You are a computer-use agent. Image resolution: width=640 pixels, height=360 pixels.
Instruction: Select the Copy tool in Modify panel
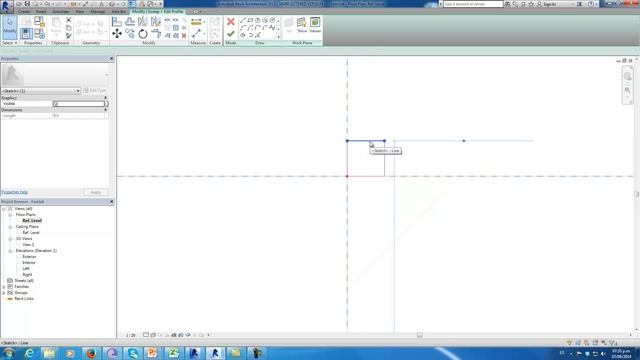pyautogui.click(x=130, y=34)
